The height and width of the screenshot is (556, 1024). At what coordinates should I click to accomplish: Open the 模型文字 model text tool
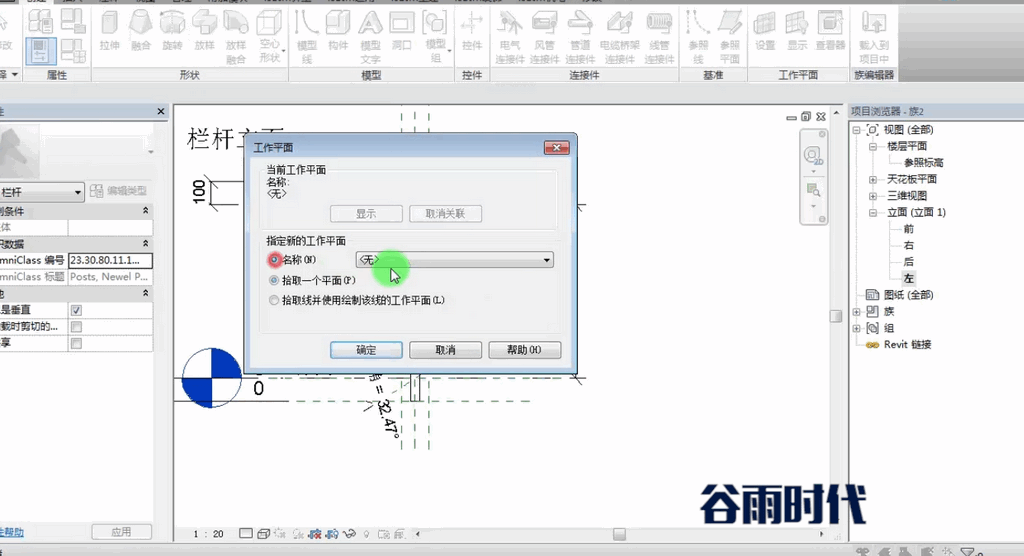(x=370, y=36)
